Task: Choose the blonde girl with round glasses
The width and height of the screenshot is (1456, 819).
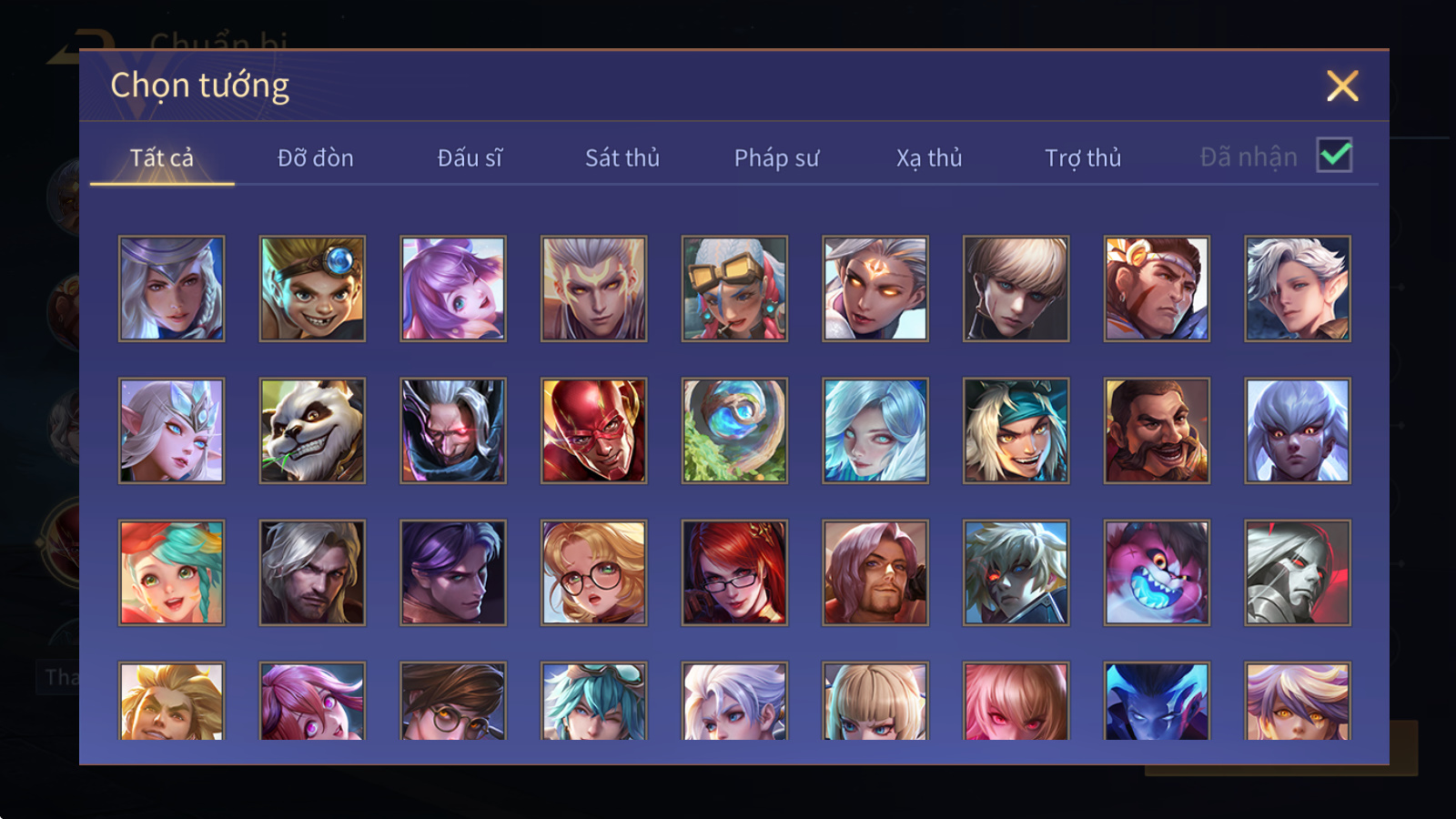Action: 594,572
